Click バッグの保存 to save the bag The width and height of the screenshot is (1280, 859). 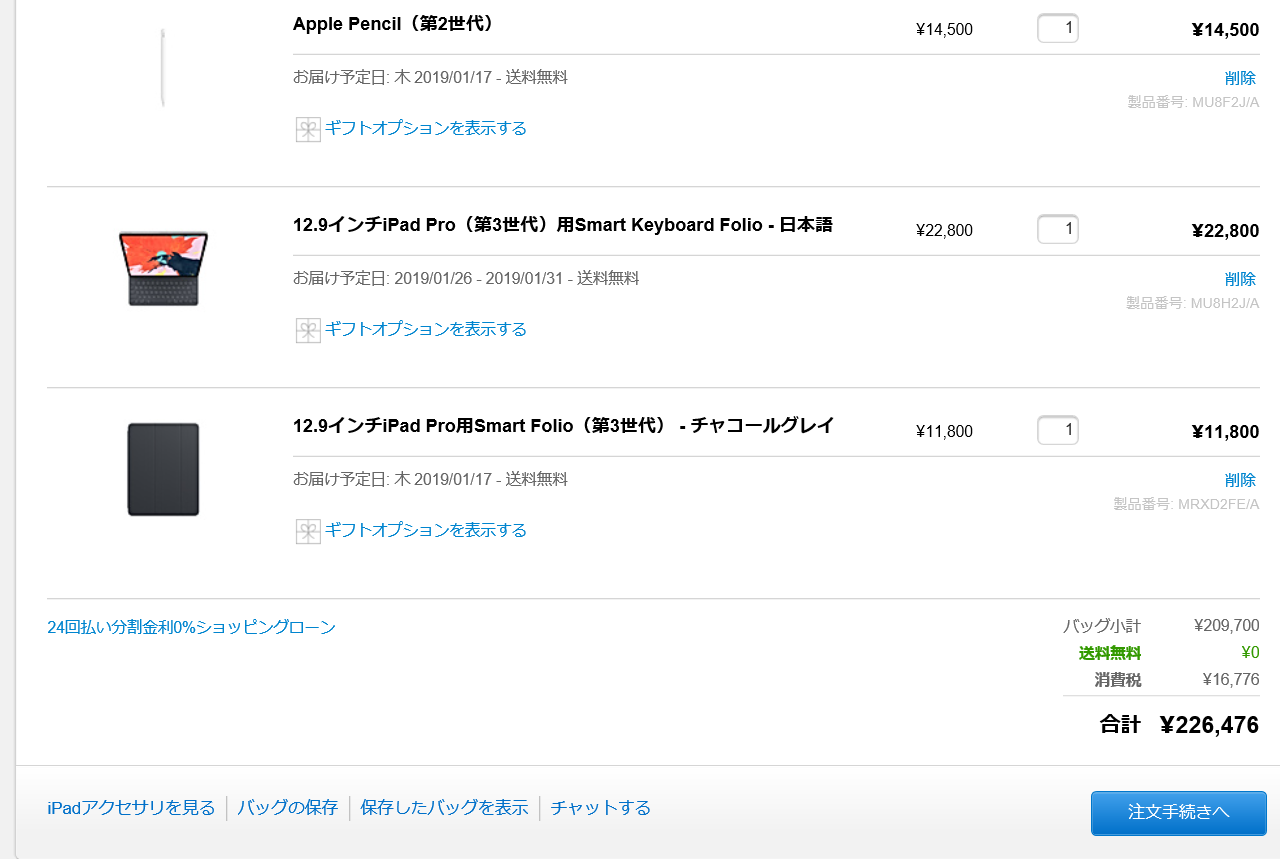point(288,808)
